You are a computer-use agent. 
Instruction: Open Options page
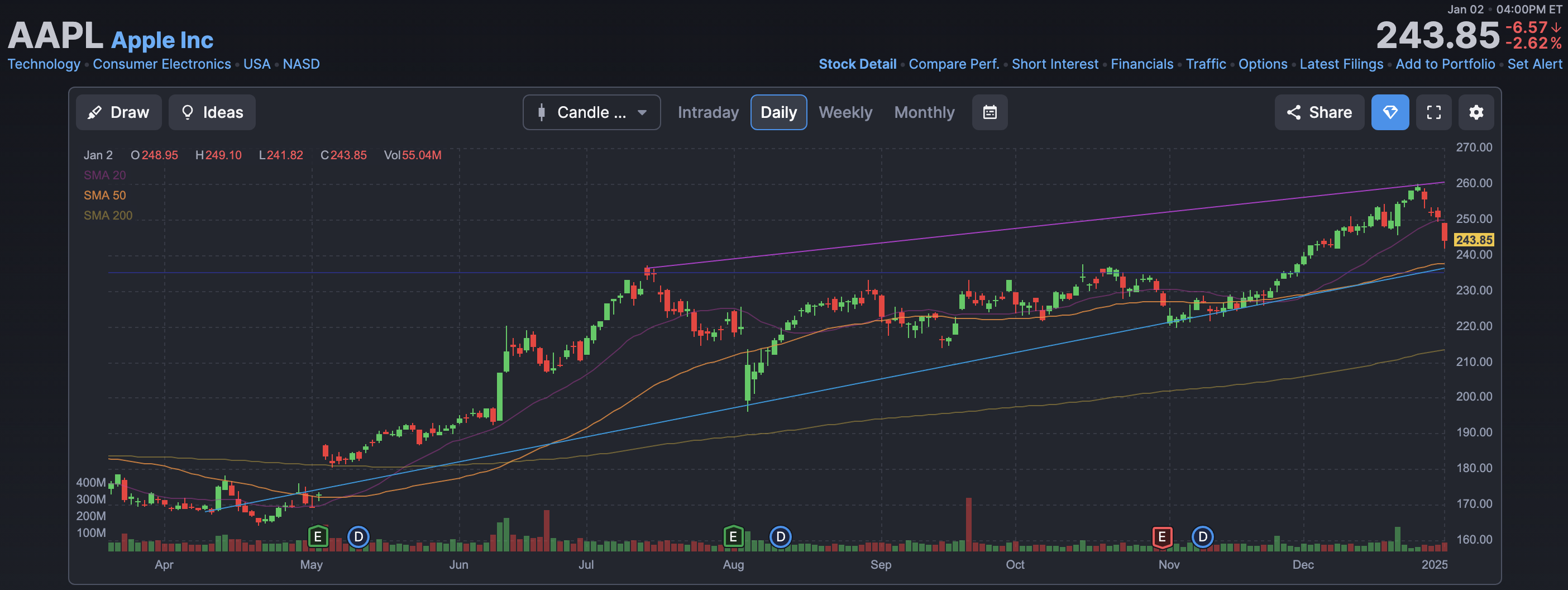tap(1263, 64)
